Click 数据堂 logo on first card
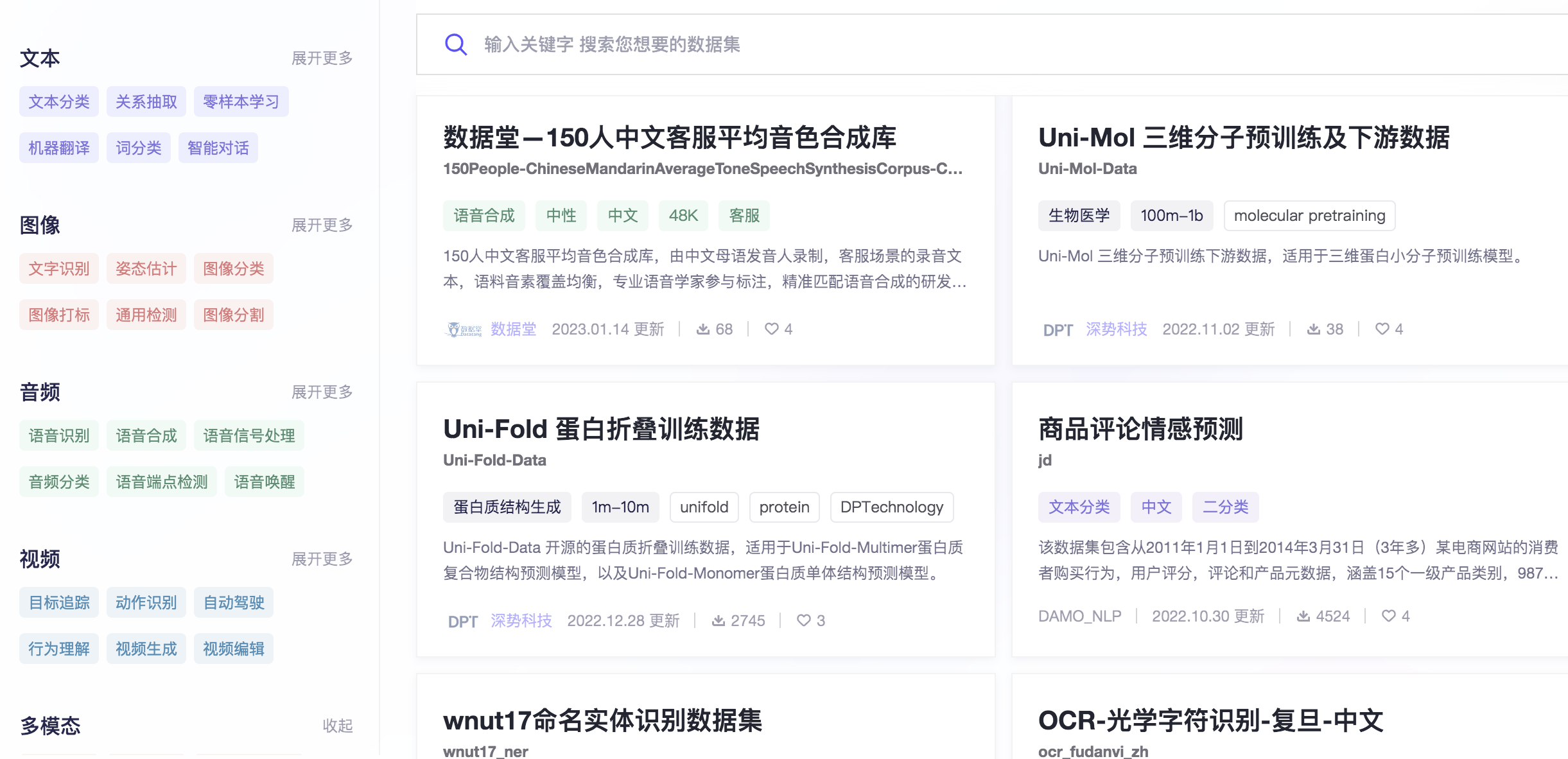The height and width of the screenshot is (759, 1568). point(464,330)
